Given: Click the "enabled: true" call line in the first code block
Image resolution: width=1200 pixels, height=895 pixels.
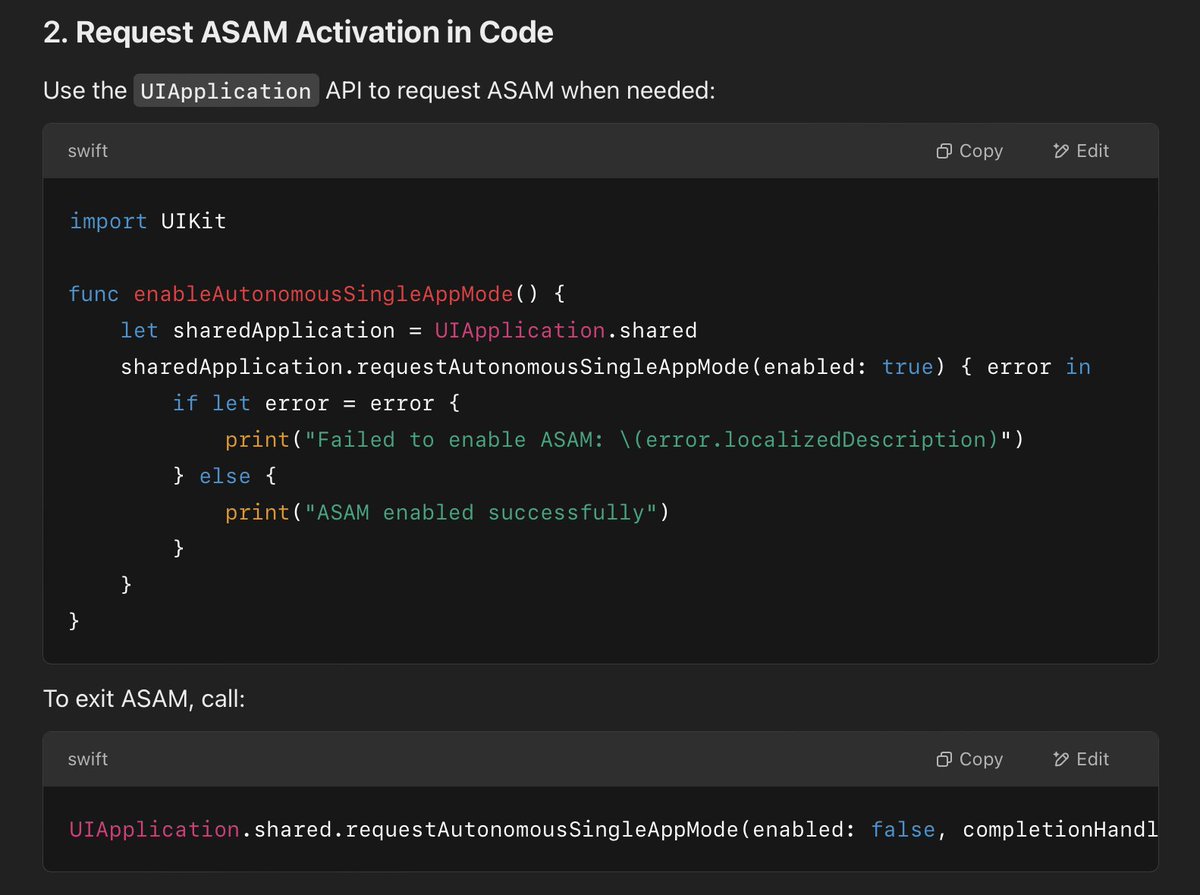Looking at the screenshot, I should [606, 367].
